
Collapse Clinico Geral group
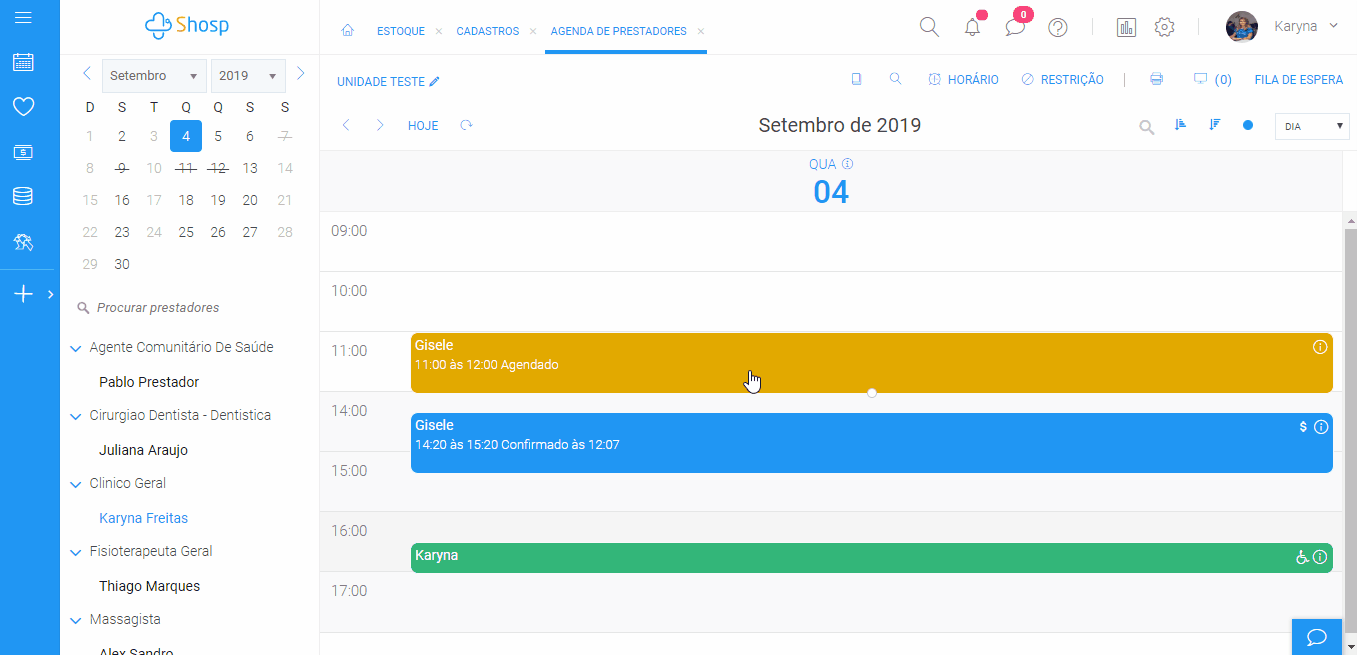[x=75, y=484]
